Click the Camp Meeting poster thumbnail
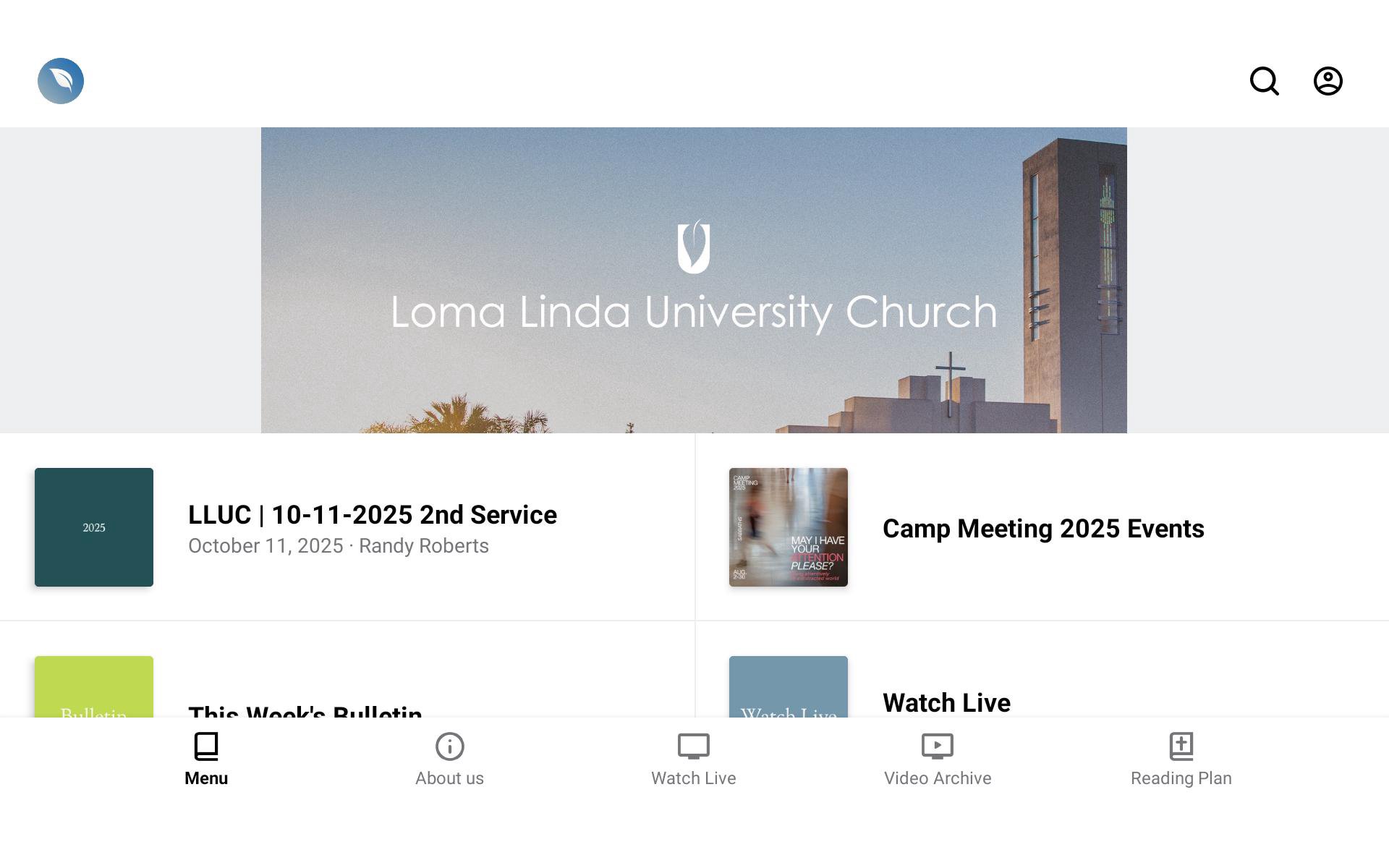Screen dimensions: 1389x868 tap(788, 527)
